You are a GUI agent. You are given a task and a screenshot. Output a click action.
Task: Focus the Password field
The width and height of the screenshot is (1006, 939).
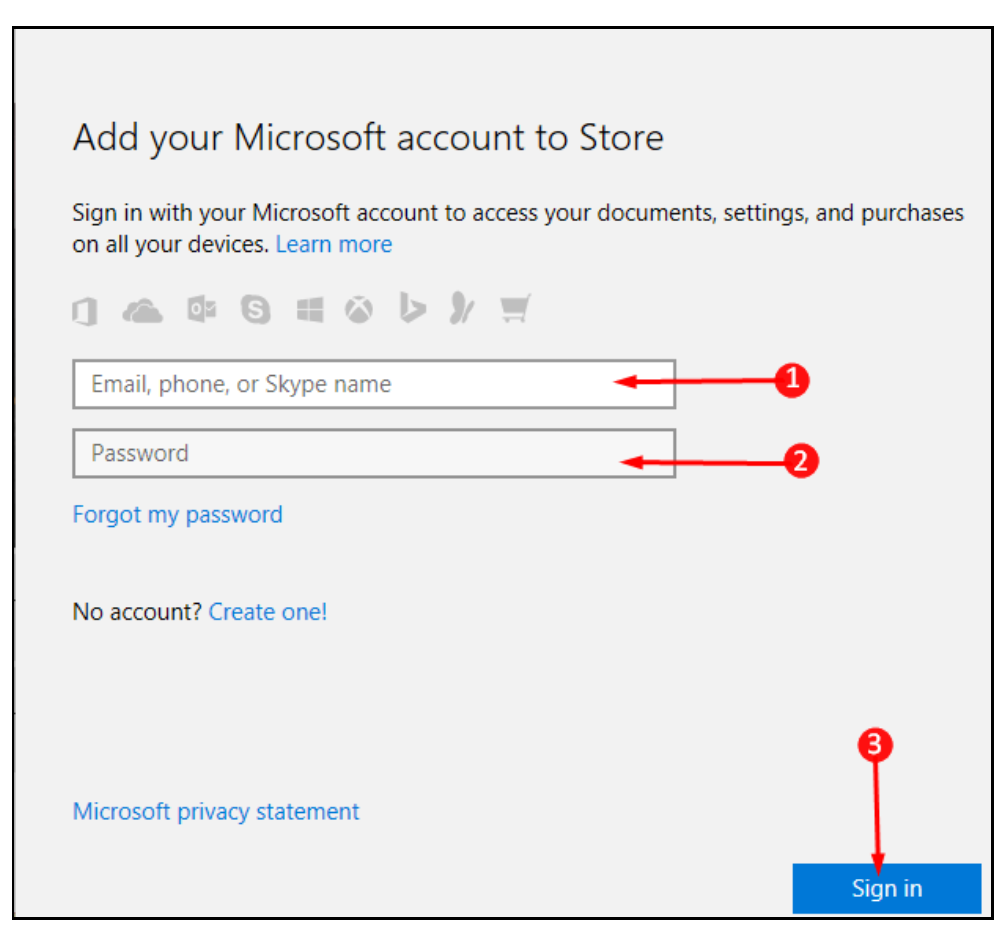(374, 453)
